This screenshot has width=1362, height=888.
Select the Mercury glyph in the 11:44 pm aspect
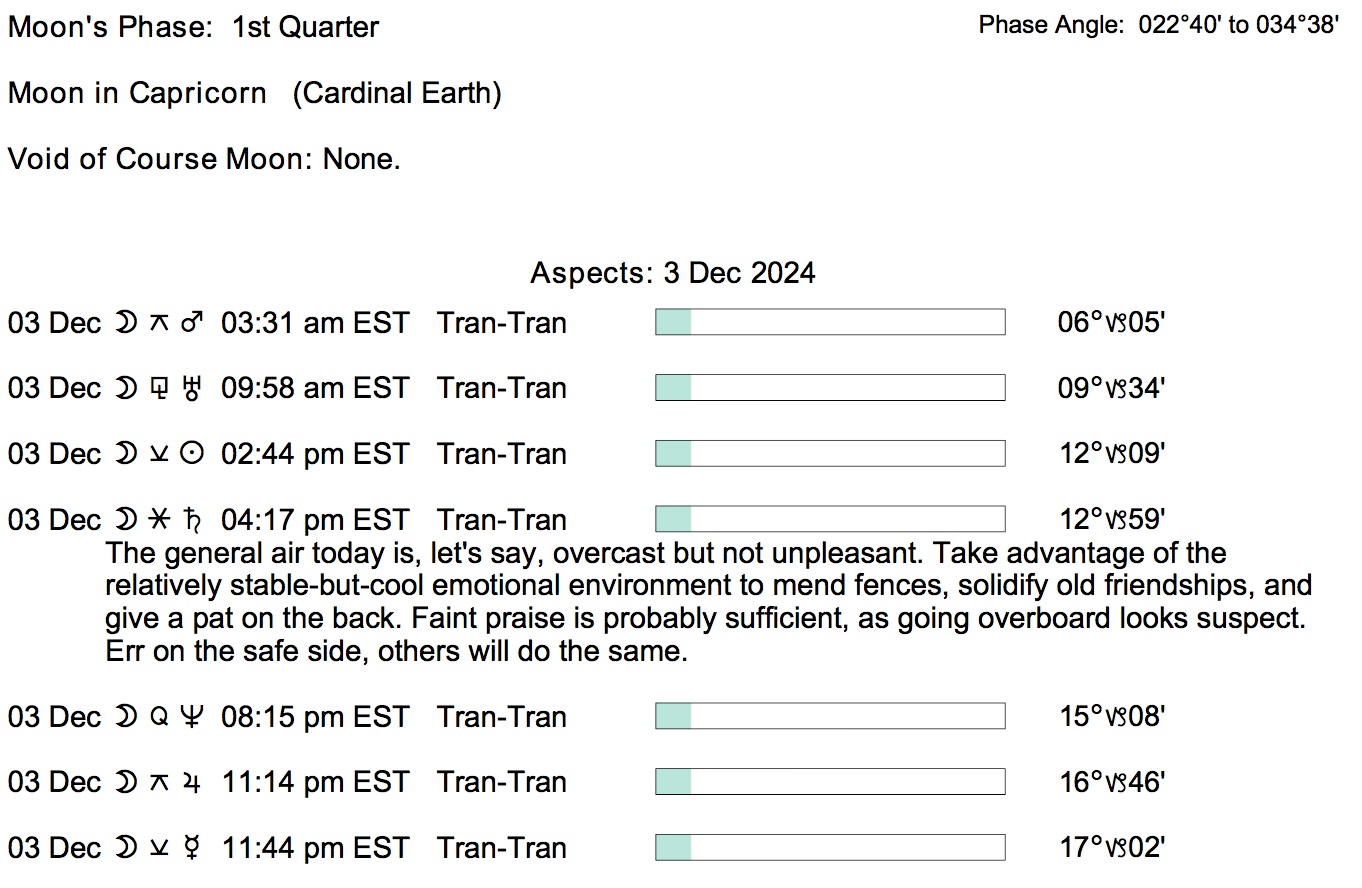tap(189, 848)
